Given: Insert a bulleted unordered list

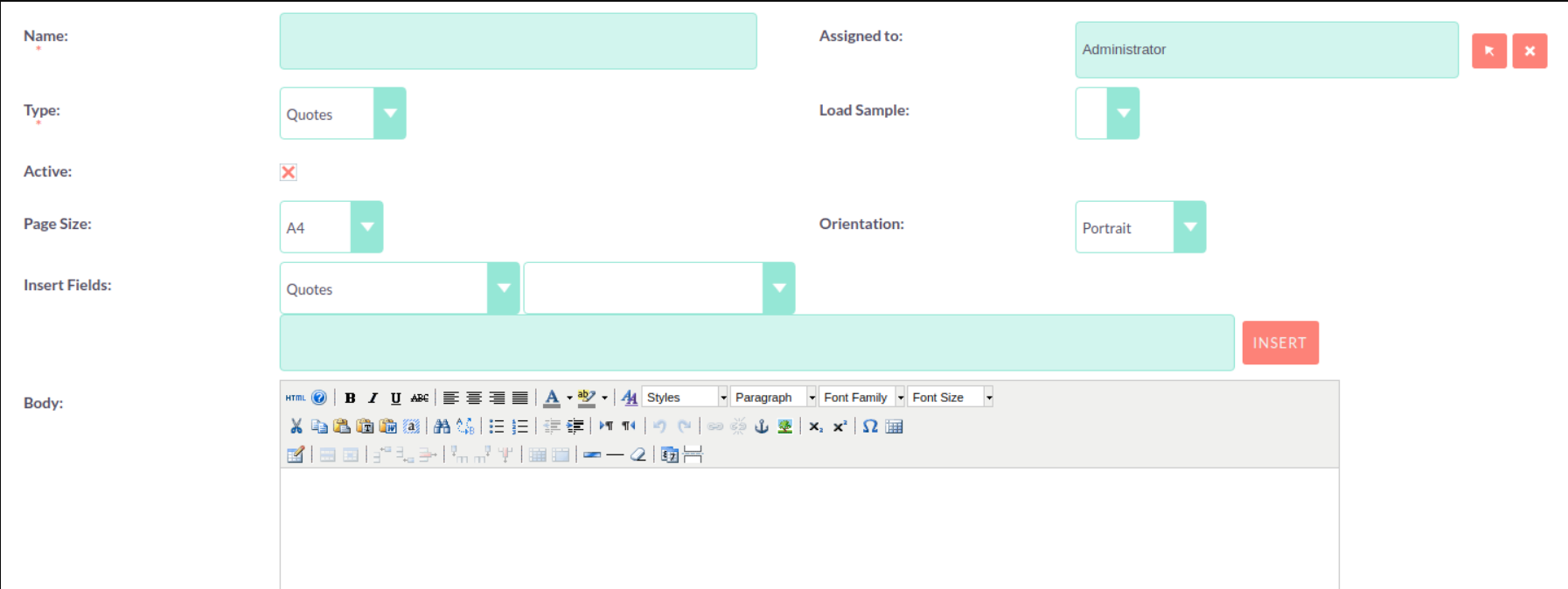Looking at the screenshot, I should [x=496, y=426].
